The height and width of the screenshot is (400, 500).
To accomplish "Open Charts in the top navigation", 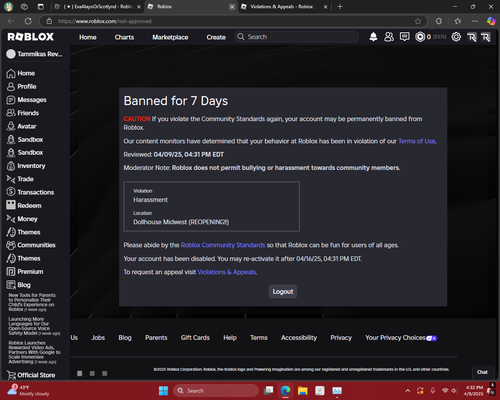I will point(124,37).
